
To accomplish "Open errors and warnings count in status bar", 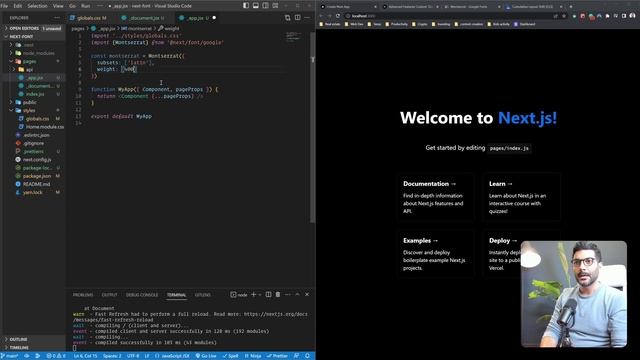I will (x=56, y=356).
